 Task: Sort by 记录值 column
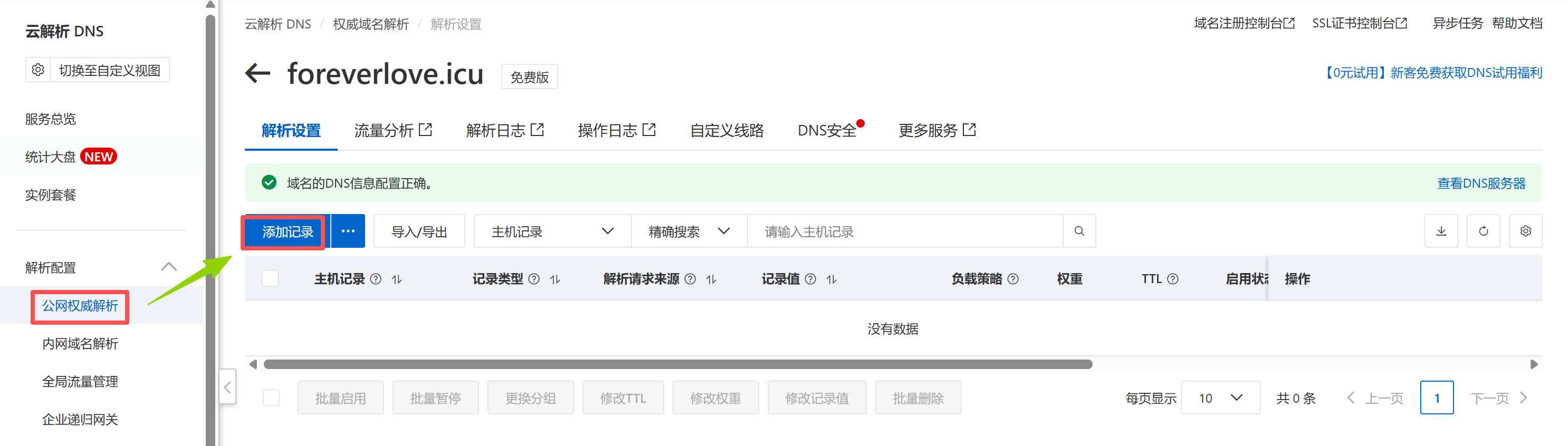pos(831,279)
